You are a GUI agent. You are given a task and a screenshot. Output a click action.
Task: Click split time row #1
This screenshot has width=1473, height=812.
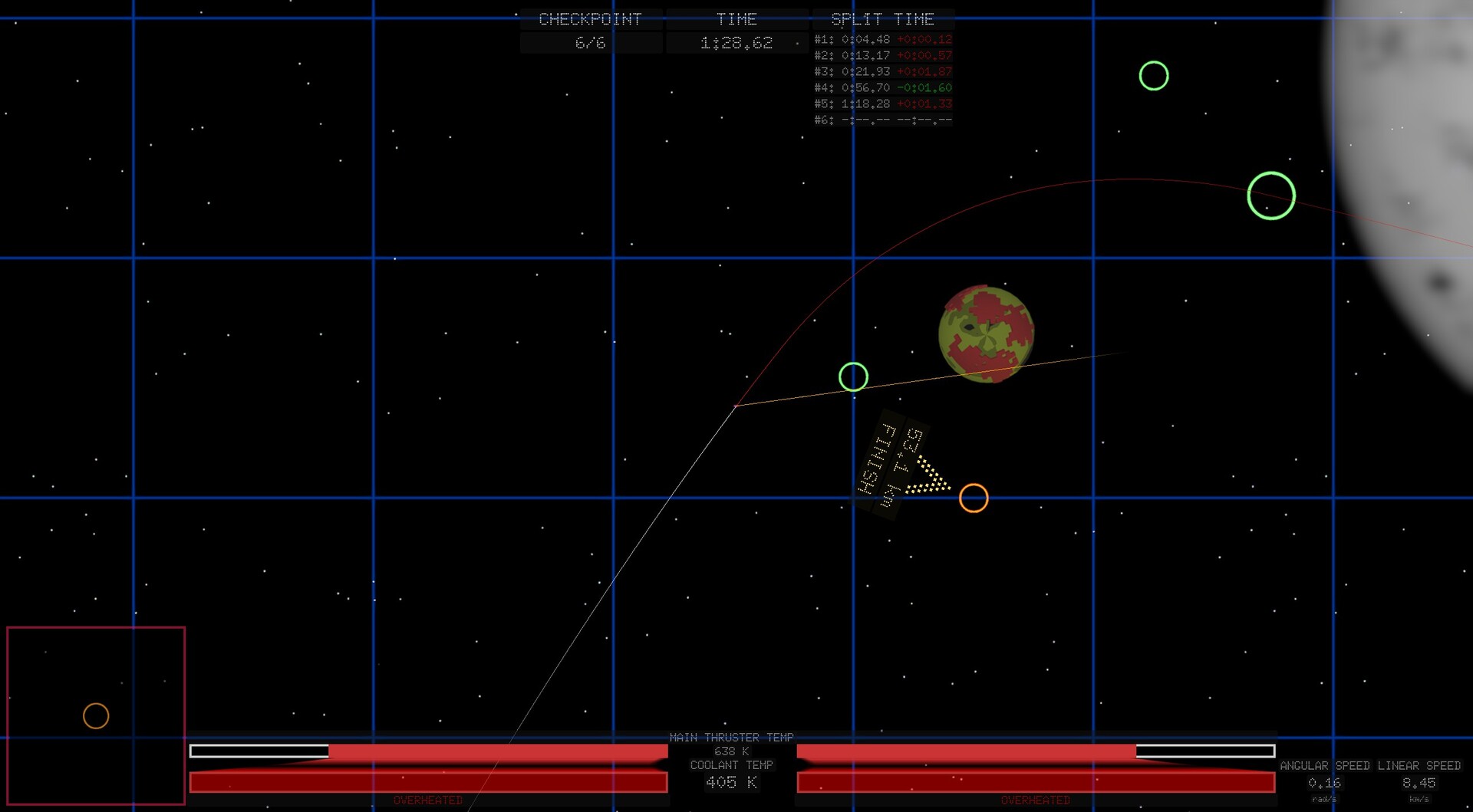(883, 39)
